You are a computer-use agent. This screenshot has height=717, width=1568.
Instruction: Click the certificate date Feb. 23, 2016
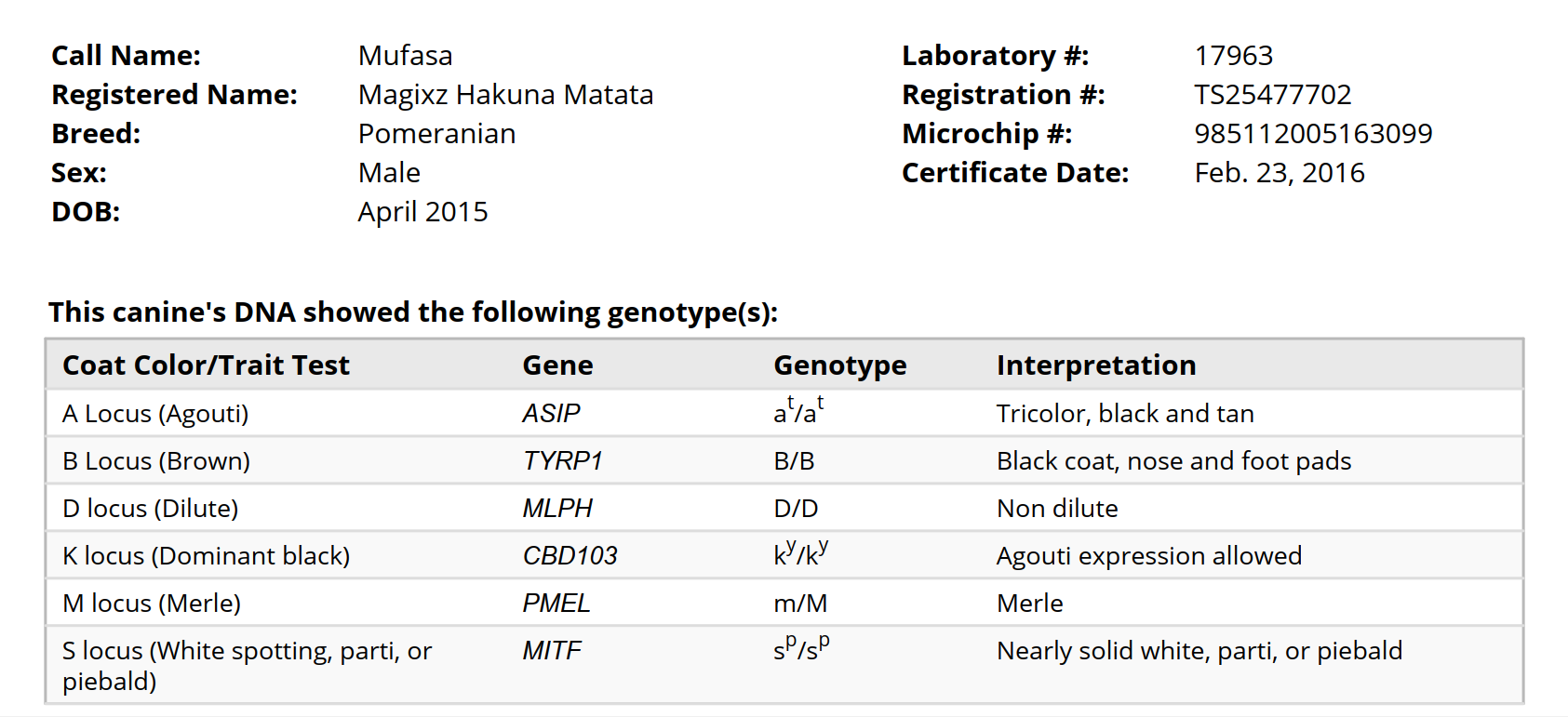click(1279, 173)
